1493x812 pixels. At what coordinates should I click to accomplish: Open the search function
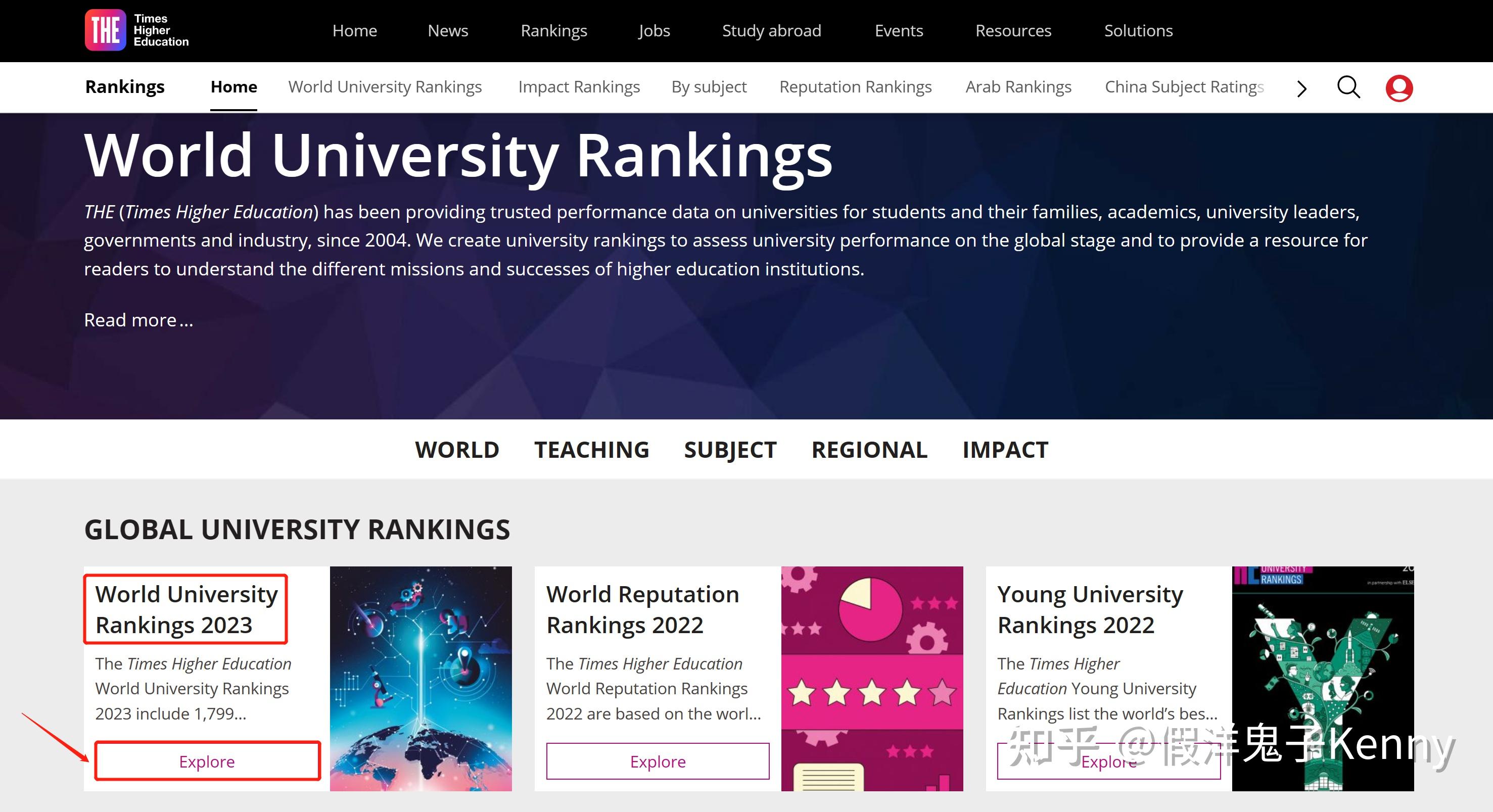(x=1348, y=87)
